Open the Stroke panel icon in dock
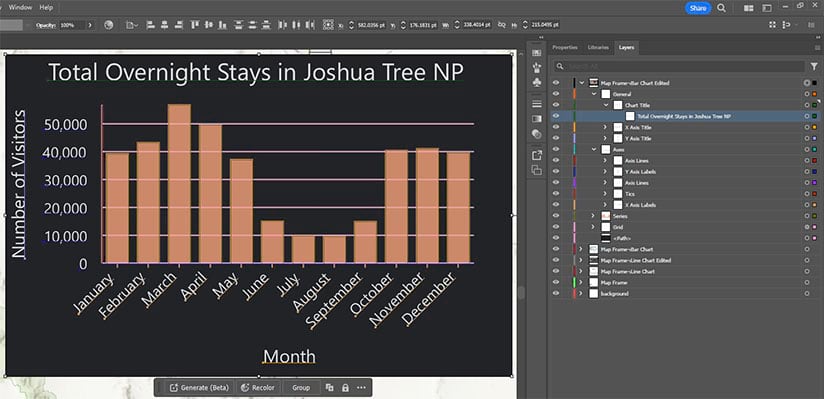 coord(537,104)
